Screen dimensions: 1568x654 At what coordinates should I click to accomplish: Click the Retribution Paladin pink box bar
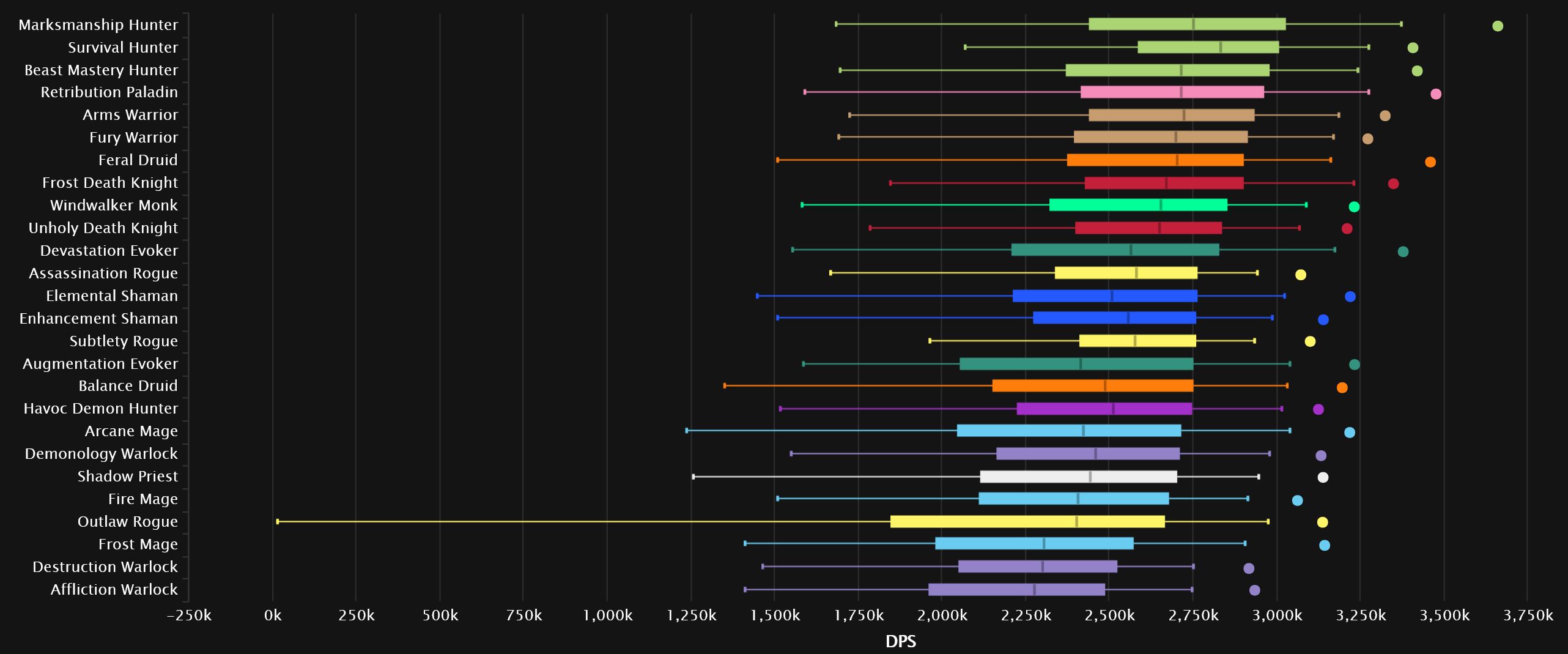pyautogui.click(x=1172, y=92)
